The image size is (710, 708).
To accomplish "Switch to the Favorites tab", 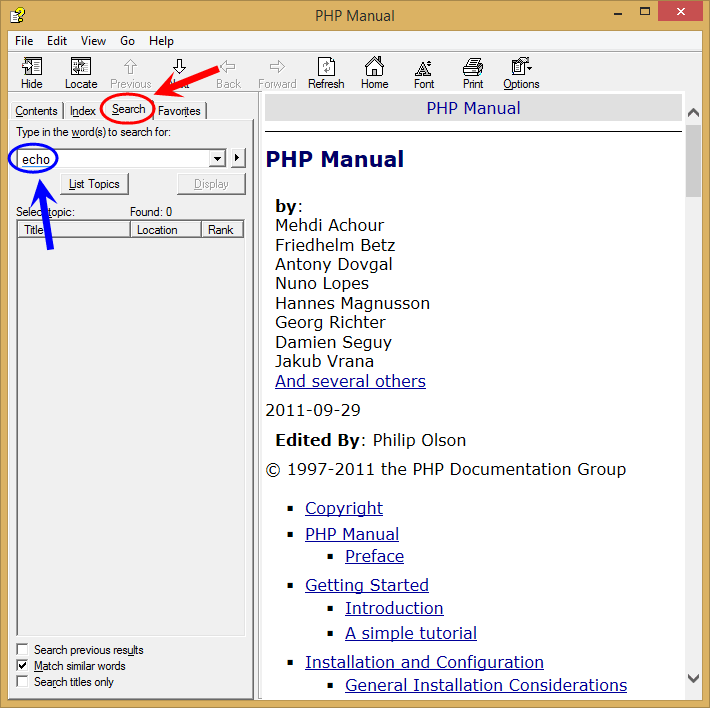I will pyautogui.click(x=179, y=110).
